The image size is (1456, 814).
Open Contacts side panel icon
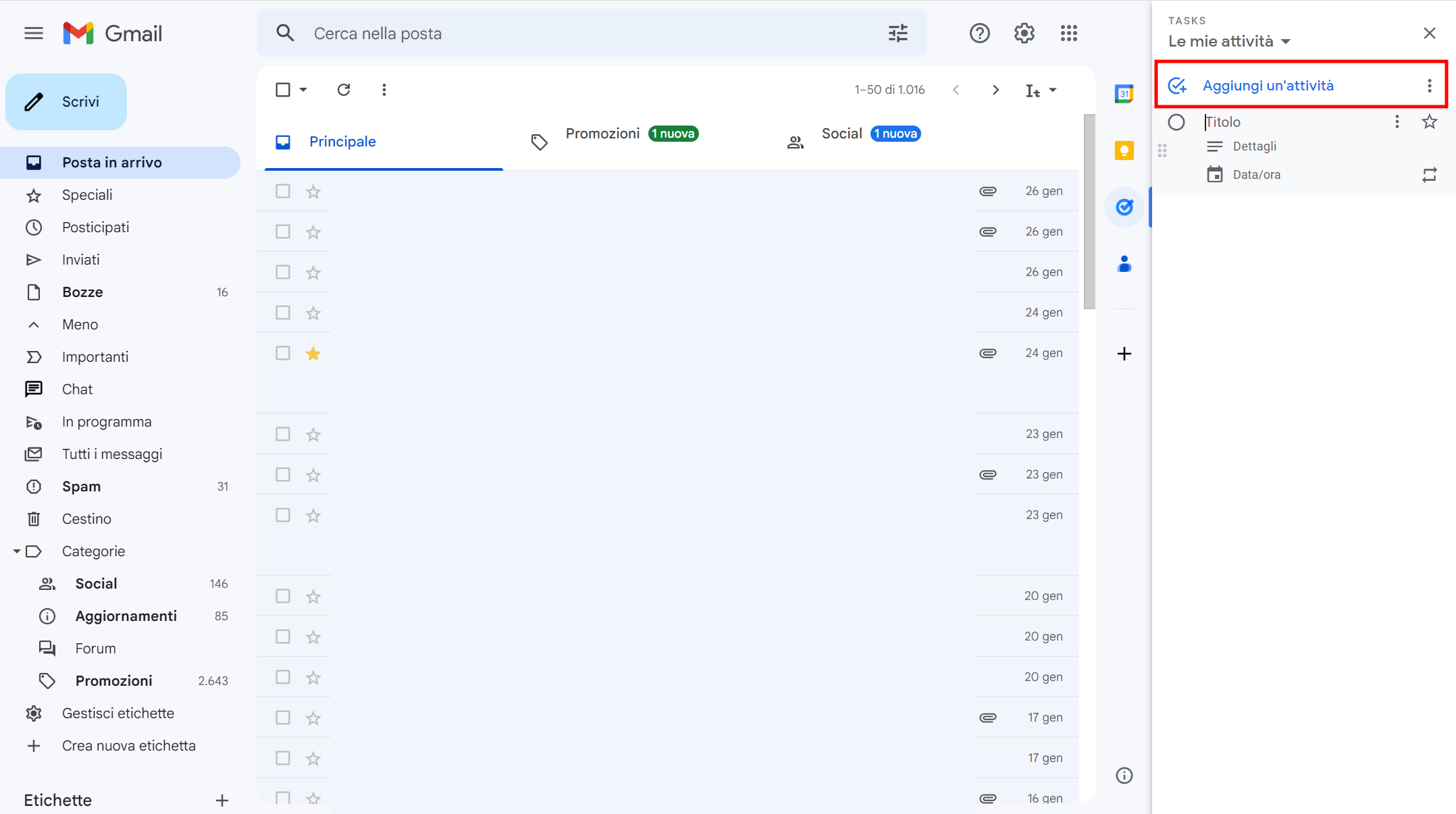click(1124, 264)
